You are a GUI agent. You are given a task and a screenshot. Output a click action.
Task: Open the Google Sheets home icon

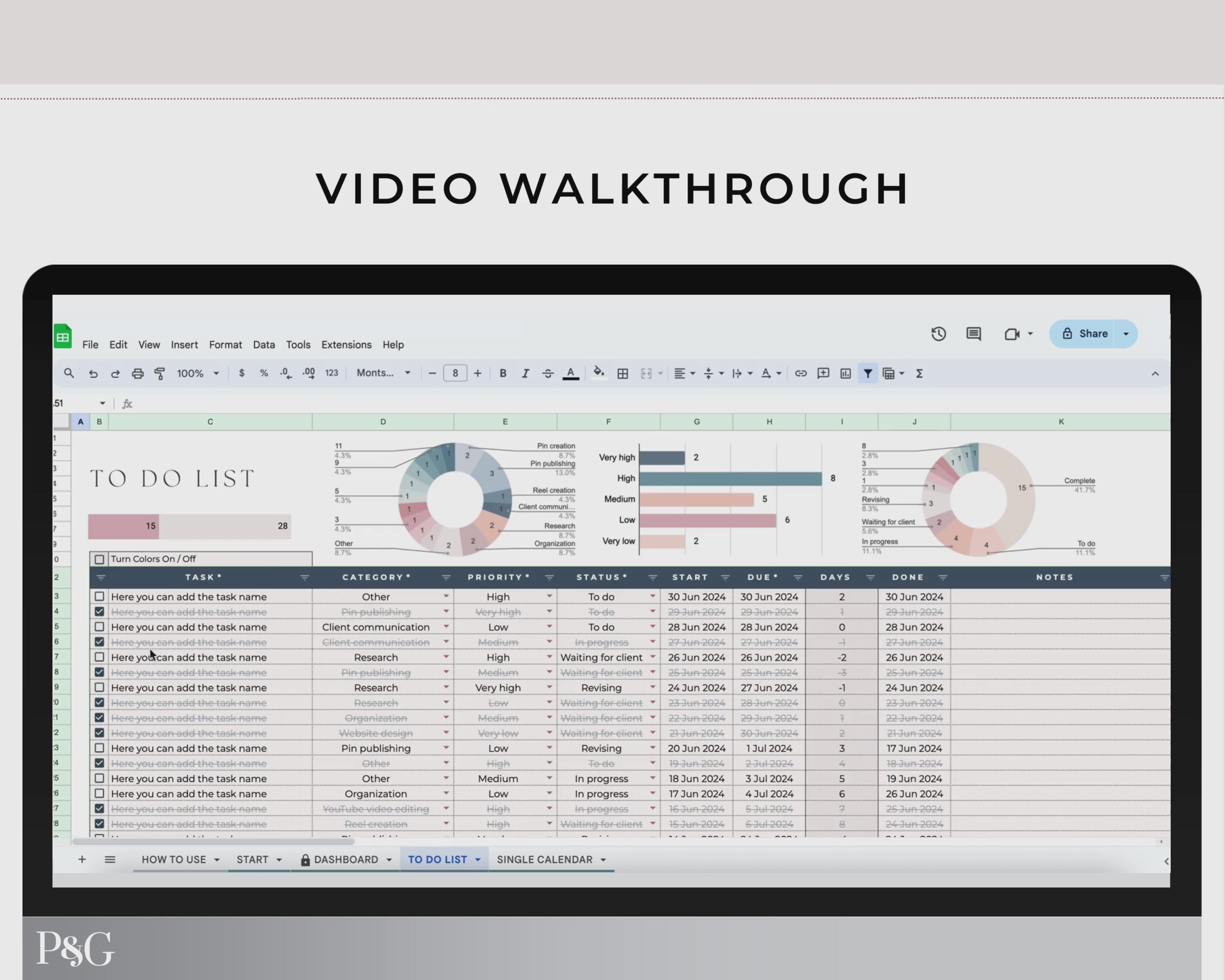pyautogui.click(x=62, y=336)
